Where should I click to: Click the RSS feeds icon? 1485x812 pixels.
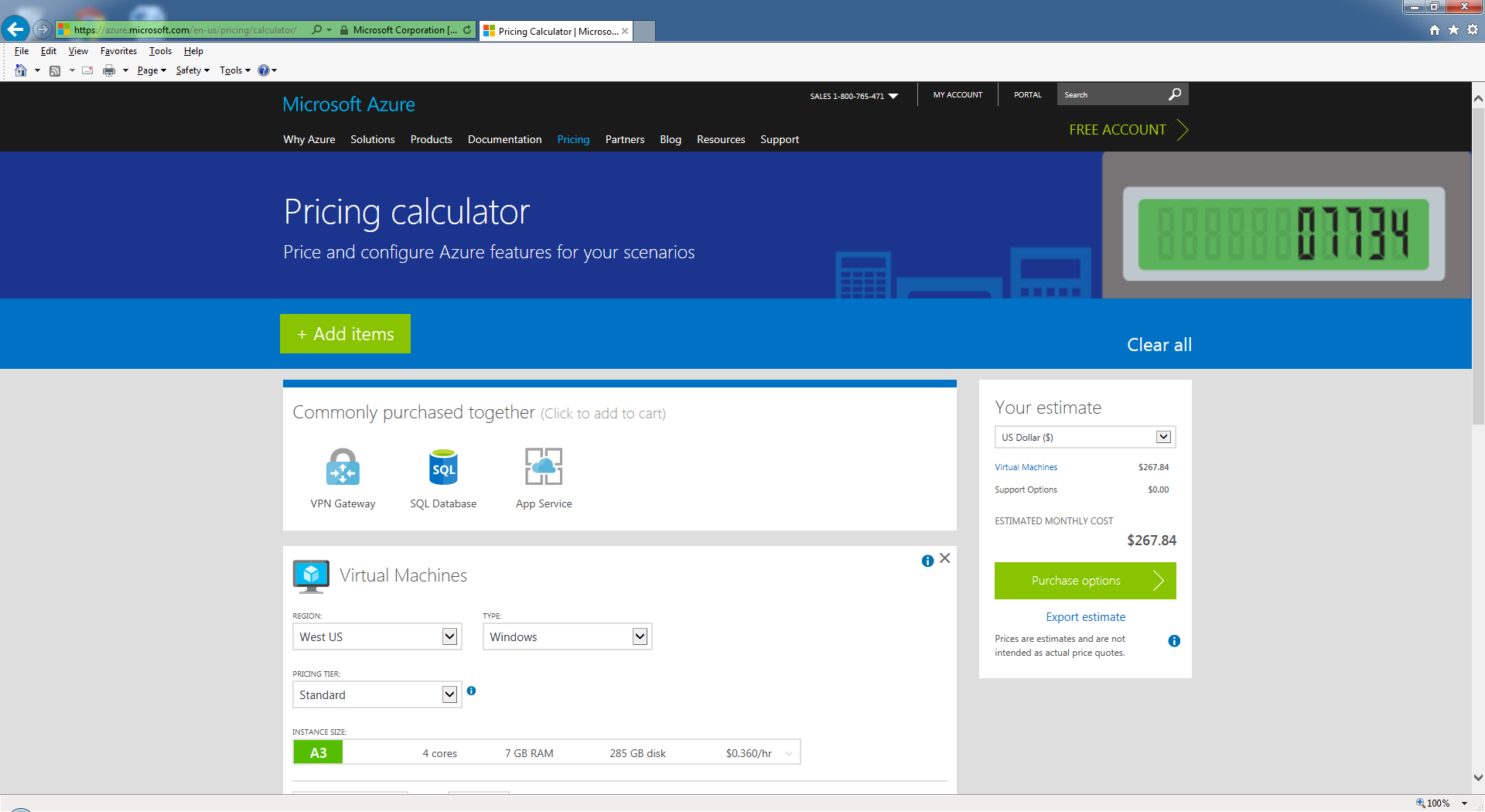click(x=55, y=70)
